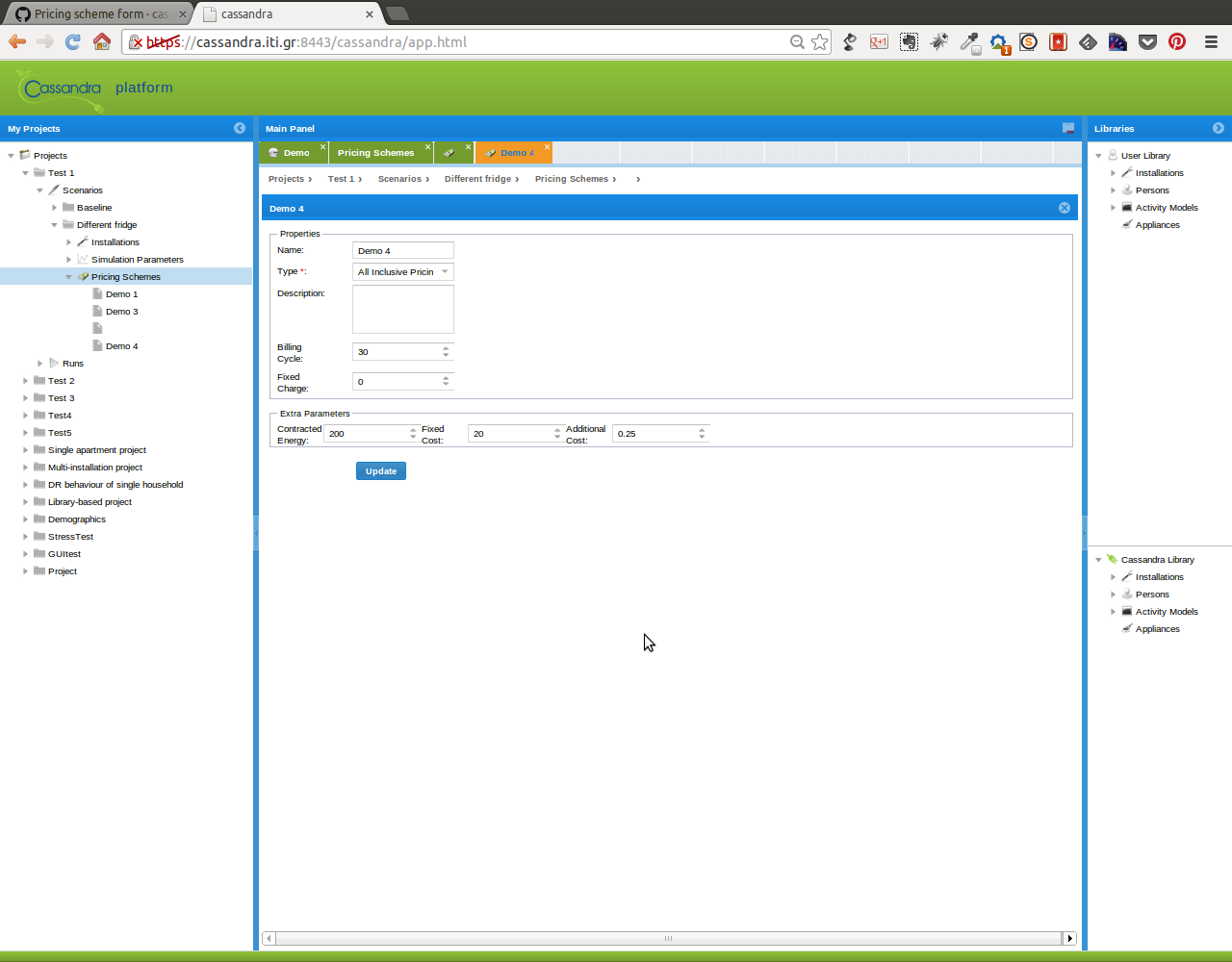Collapse the My Projects panel
1232x962 pixels.
tap(240, 128)
